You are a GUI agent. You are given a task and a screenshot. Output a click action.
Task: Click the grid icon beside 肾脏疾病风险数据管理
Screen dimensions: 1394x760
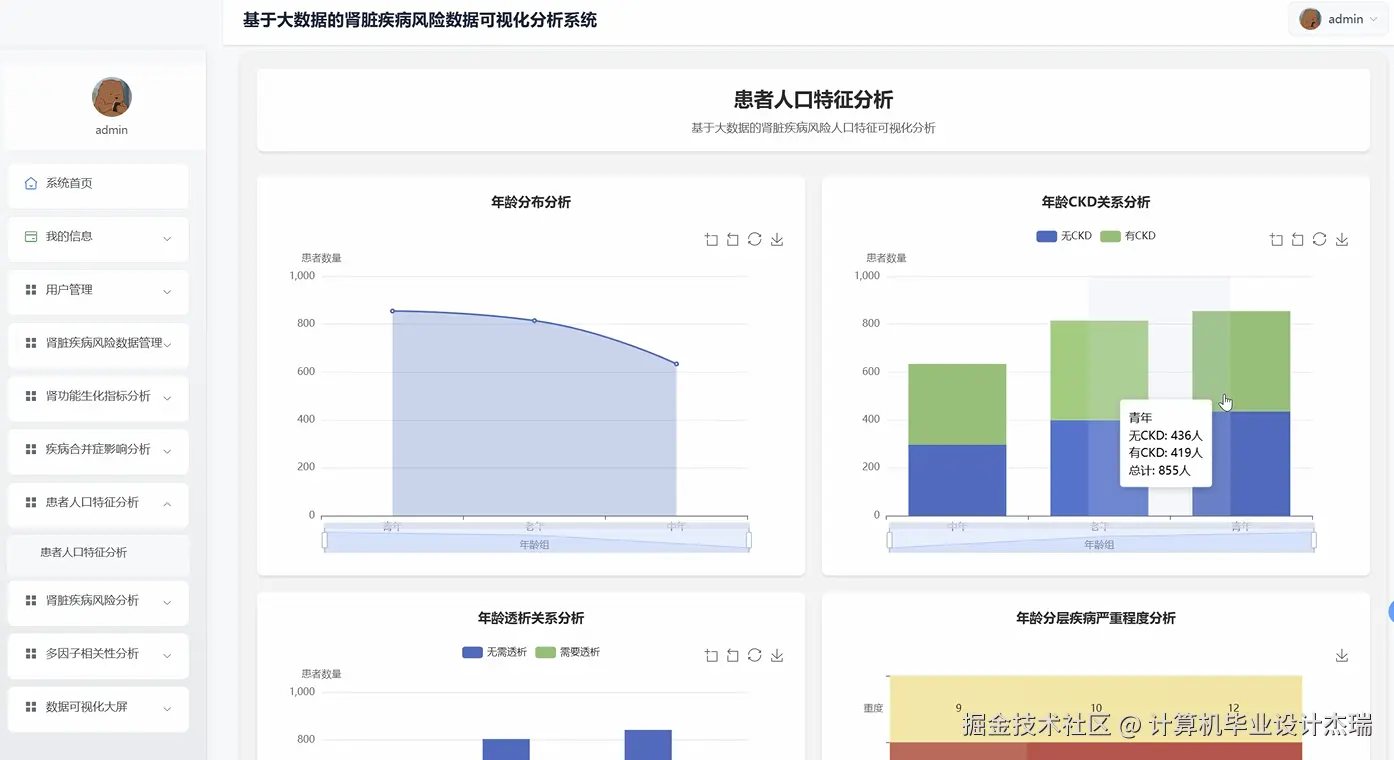31,343
